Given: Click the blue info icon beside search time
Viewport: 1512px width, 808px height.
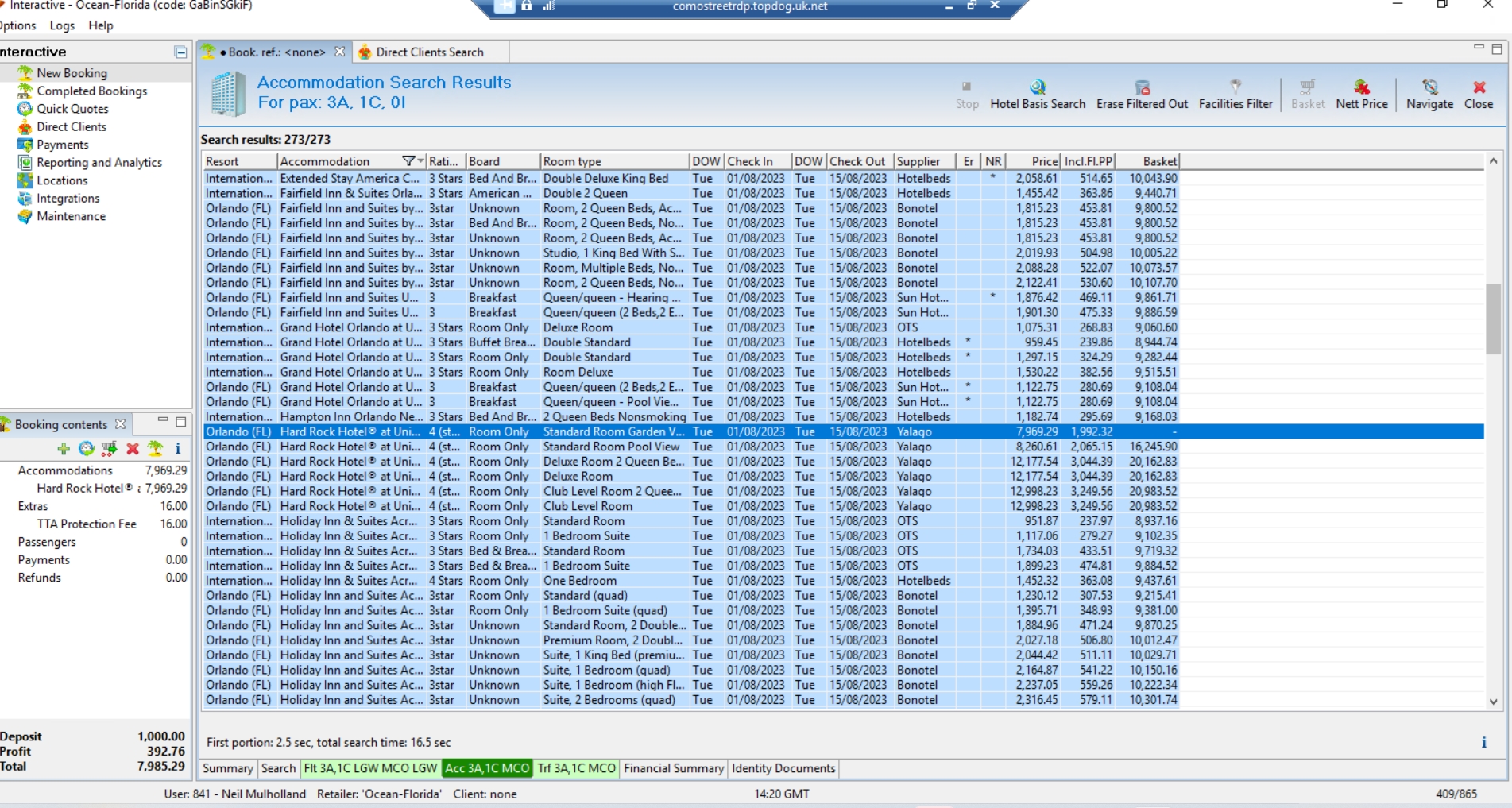Looking at the screenshot, I should coord(1483,743).
